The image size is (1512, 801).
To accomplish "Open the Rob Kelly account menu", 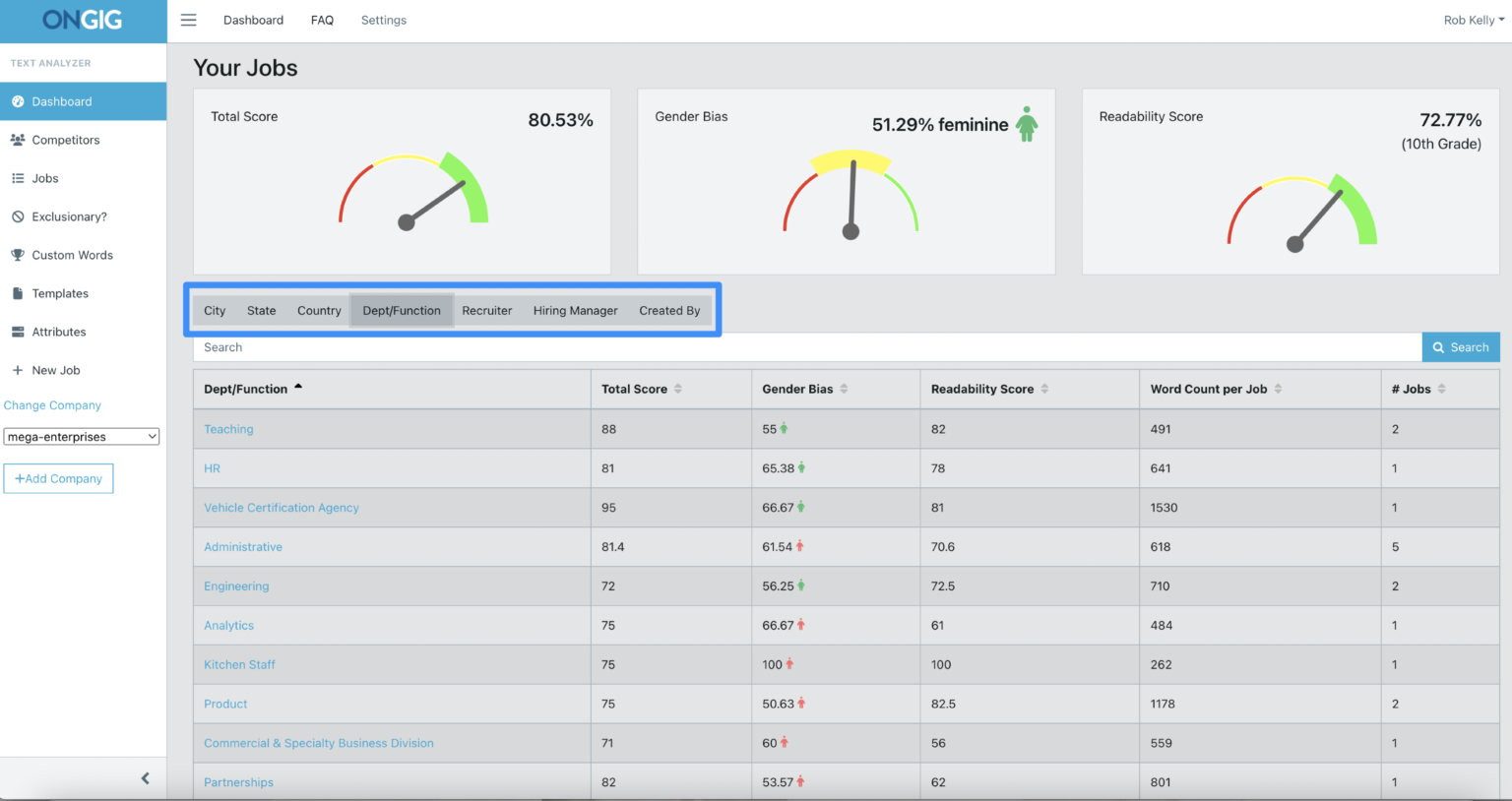I will (x=1473, y=20).
